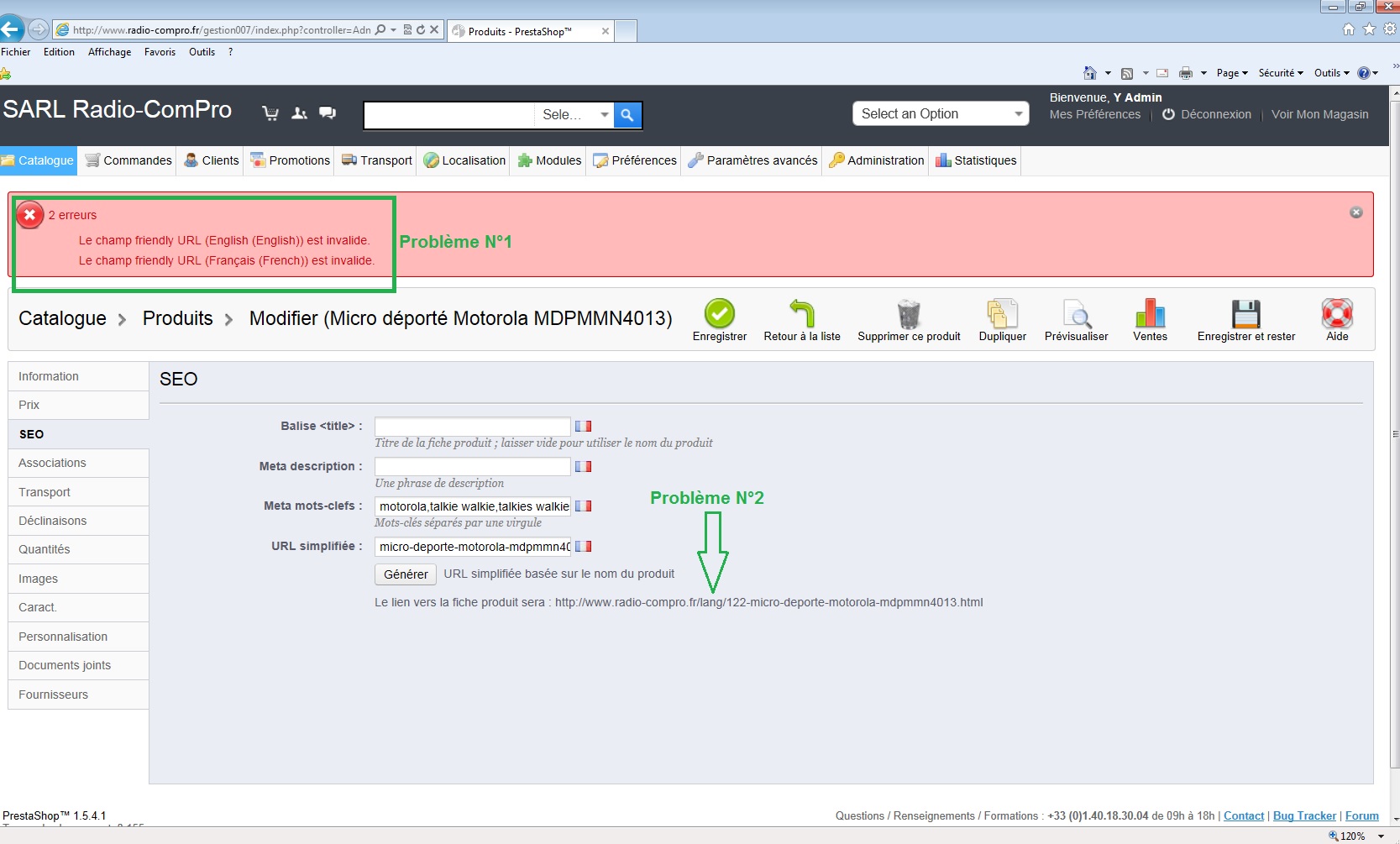Click the Voir Mon Magasin link
The width and height of the screenshot is (1400, 844).
point(1320,114)
